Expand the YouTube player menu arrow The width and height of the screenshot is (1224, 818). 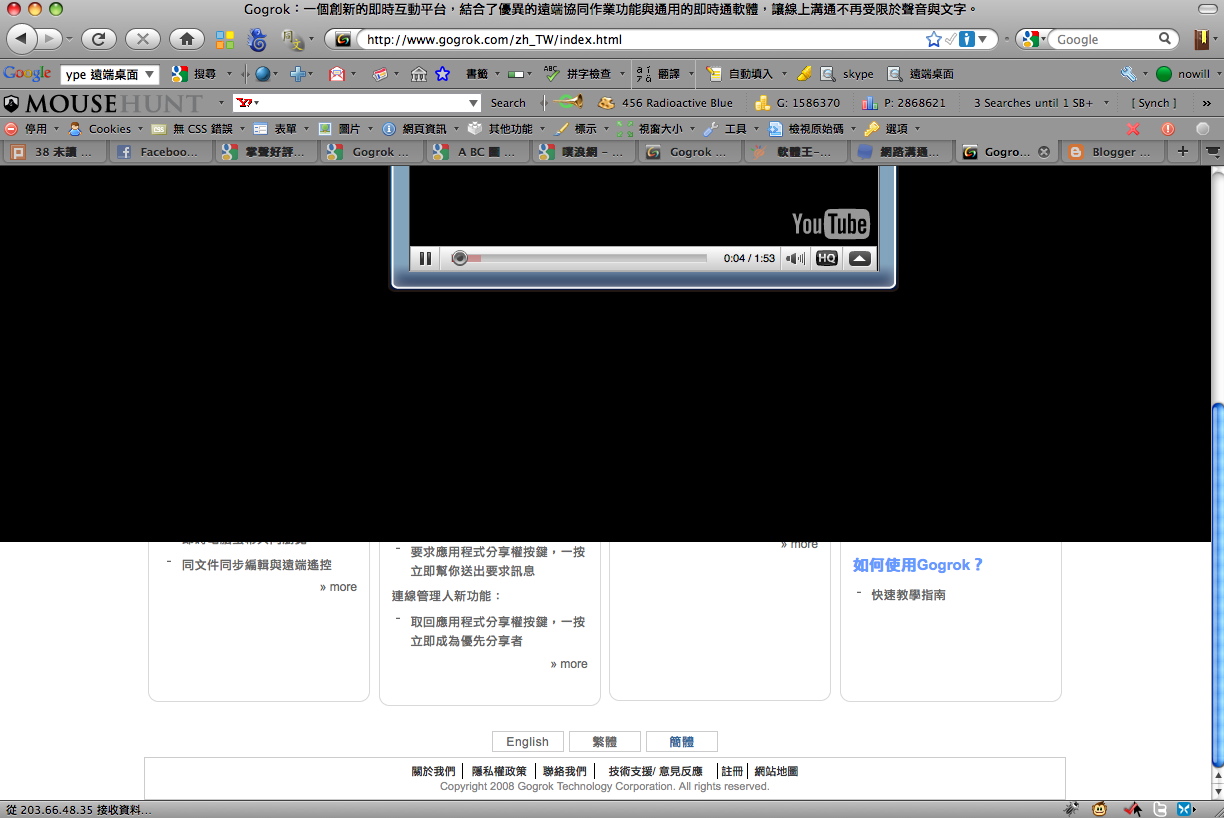pyautogui.click(x=860, y=258)
